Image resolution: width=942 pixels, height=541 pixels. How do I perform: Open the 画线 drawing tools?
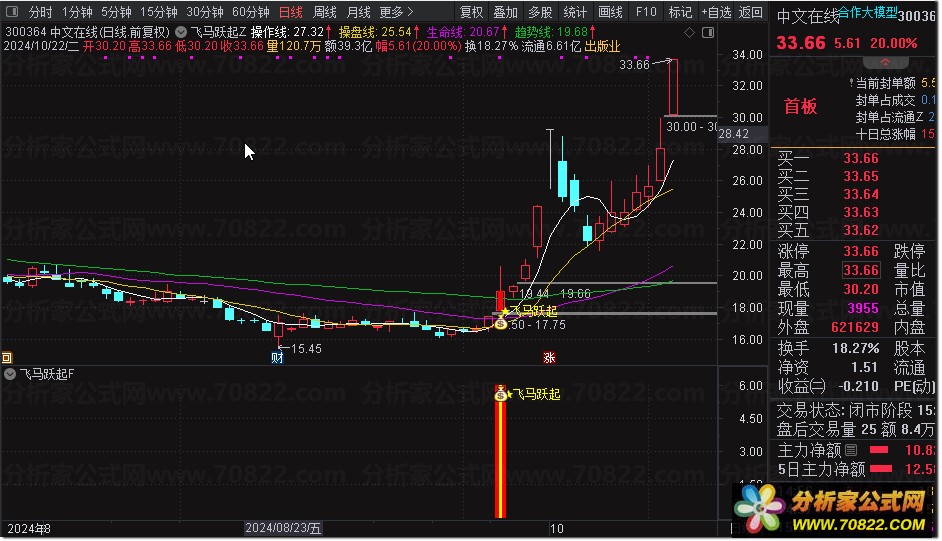pyautogui.click(x=610, y=12)
